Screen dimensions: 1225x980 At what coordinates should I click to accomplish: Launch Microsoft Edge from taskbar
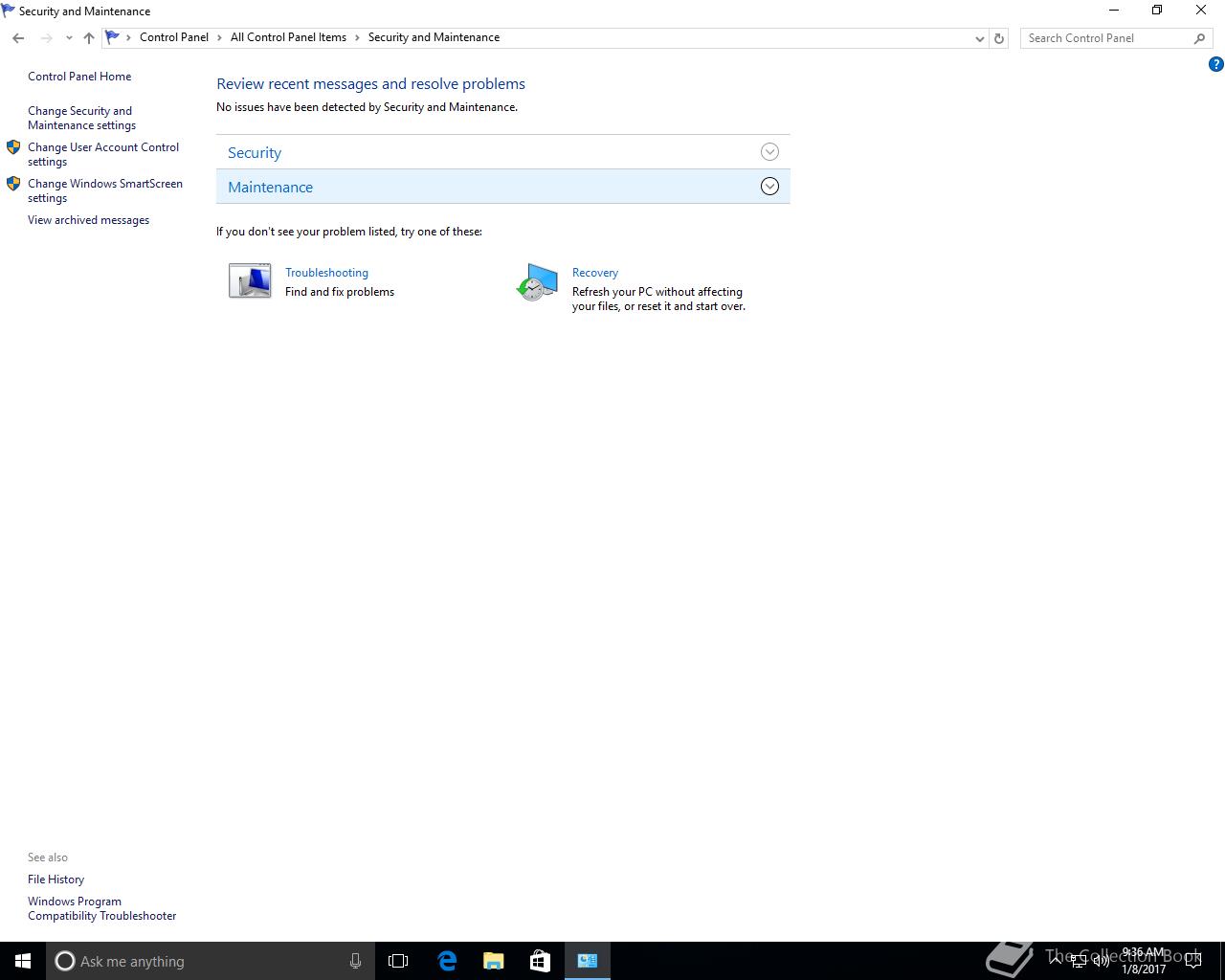tap(447, 961)
